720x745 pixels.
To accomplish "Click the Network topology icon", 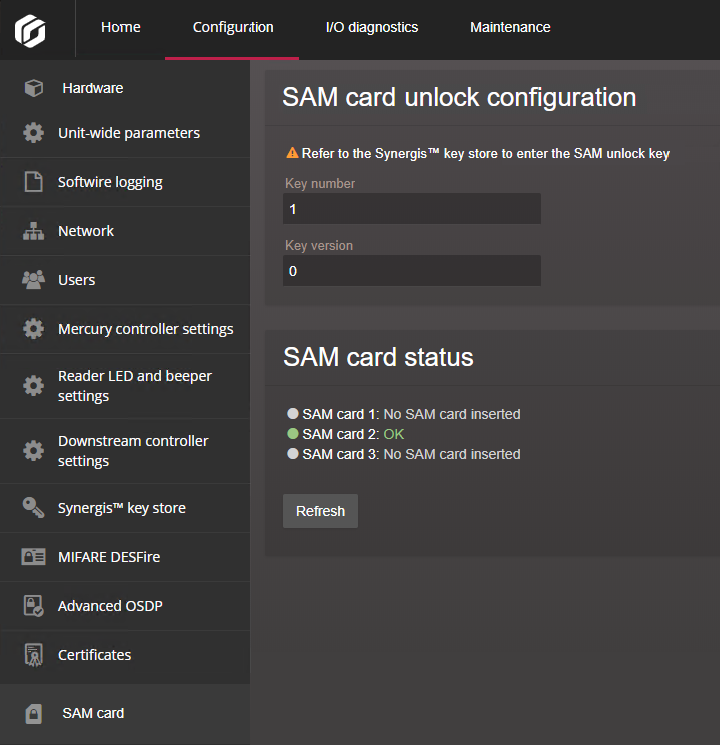I will click(x=33, y=231).
